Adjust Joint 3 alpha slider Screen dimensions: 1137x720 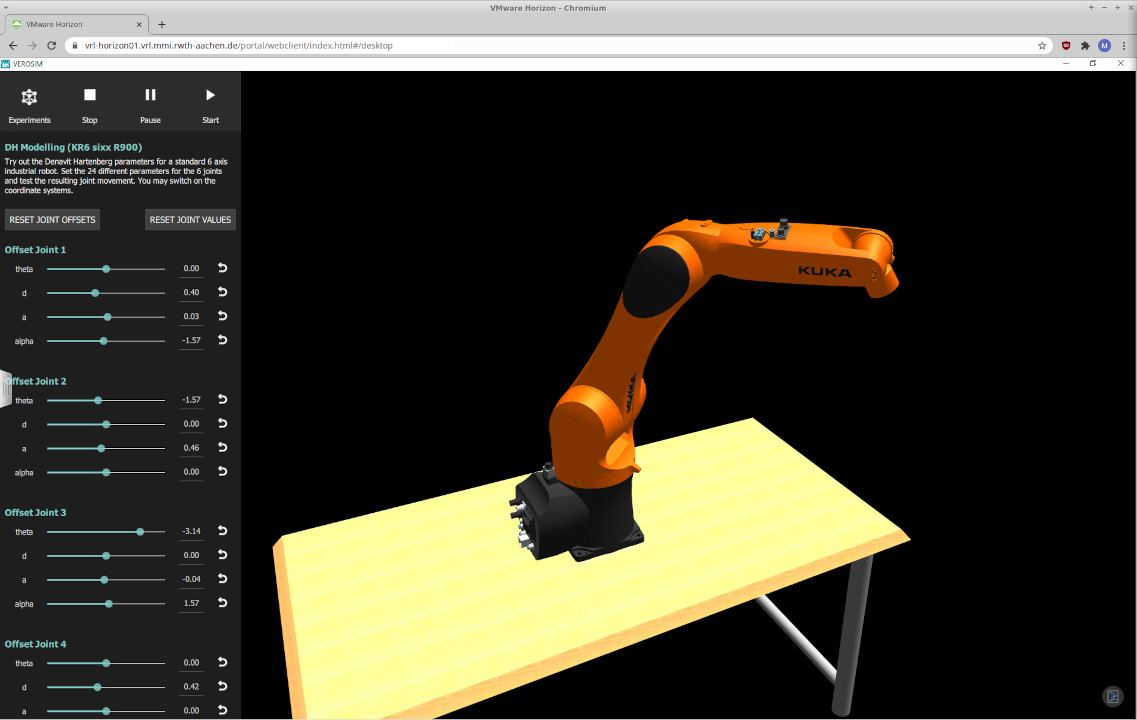click(x=106, y=603)
